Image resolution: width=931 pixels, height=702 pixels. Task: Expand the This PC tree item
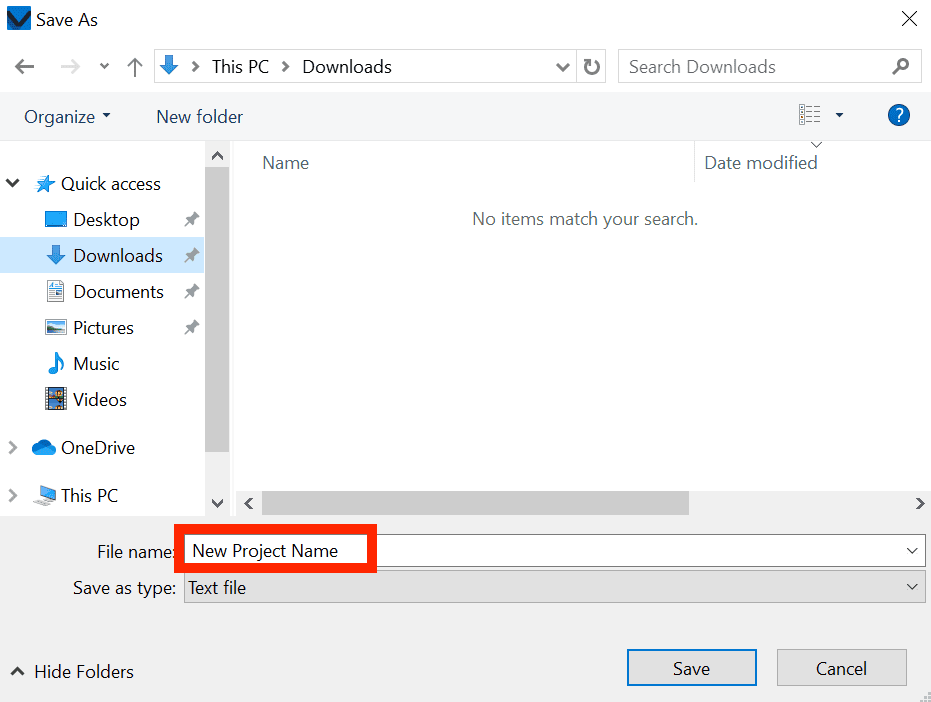[x=13, y=495]
